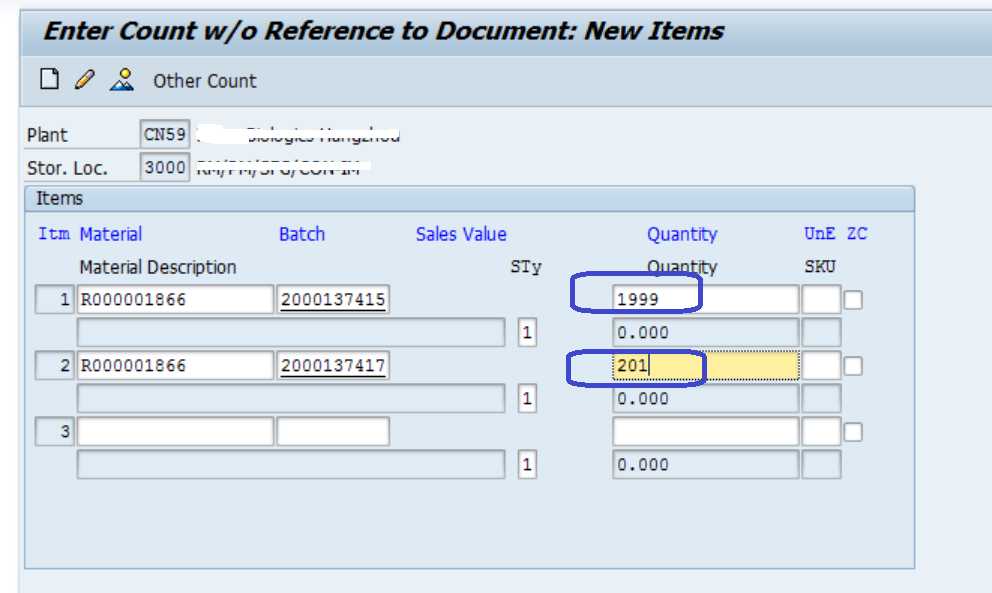
Task: Click the Other Count button
Action: pos(204,81)
